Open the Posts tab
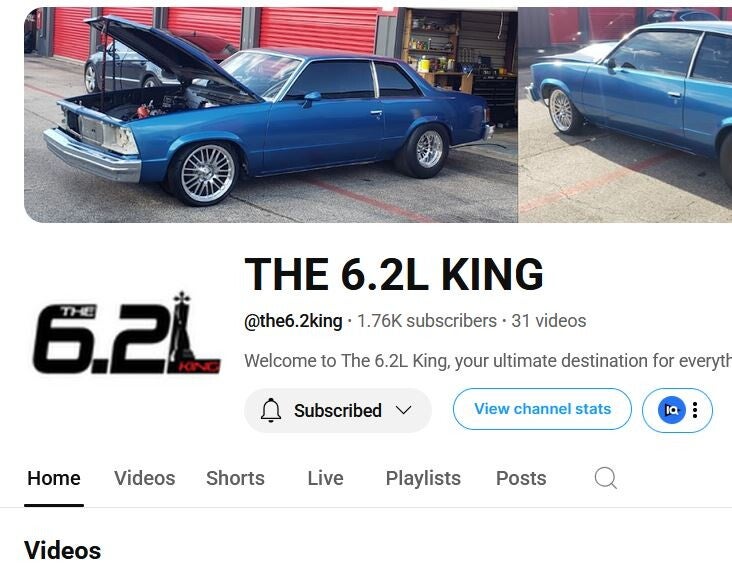 coord(521,478)
